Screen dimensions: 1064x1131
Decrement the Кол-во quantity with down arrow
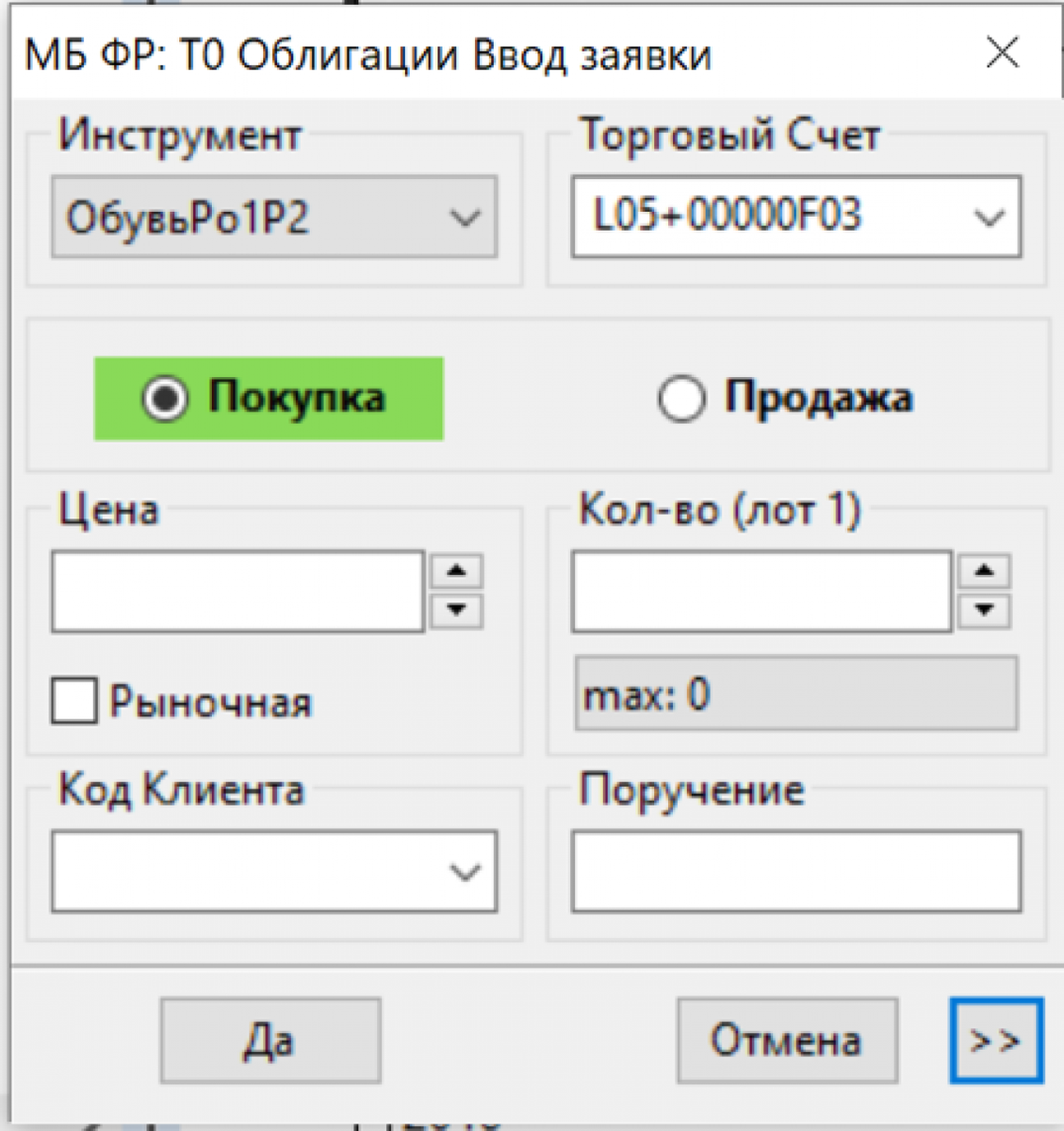pos(985,611)
